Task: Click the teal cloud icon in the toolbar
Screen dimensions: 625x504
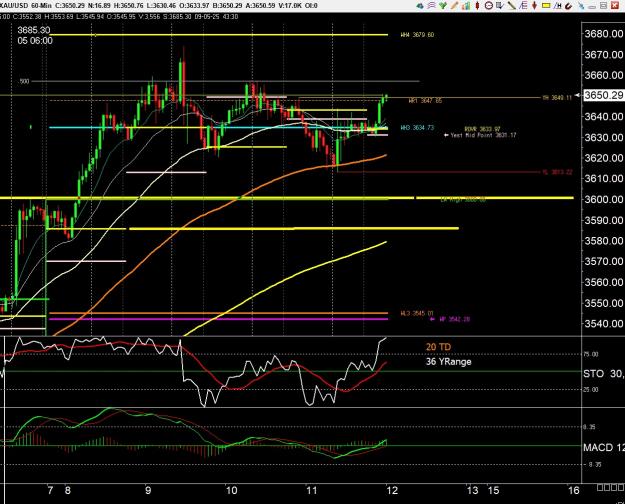Action: pos(420,6)
